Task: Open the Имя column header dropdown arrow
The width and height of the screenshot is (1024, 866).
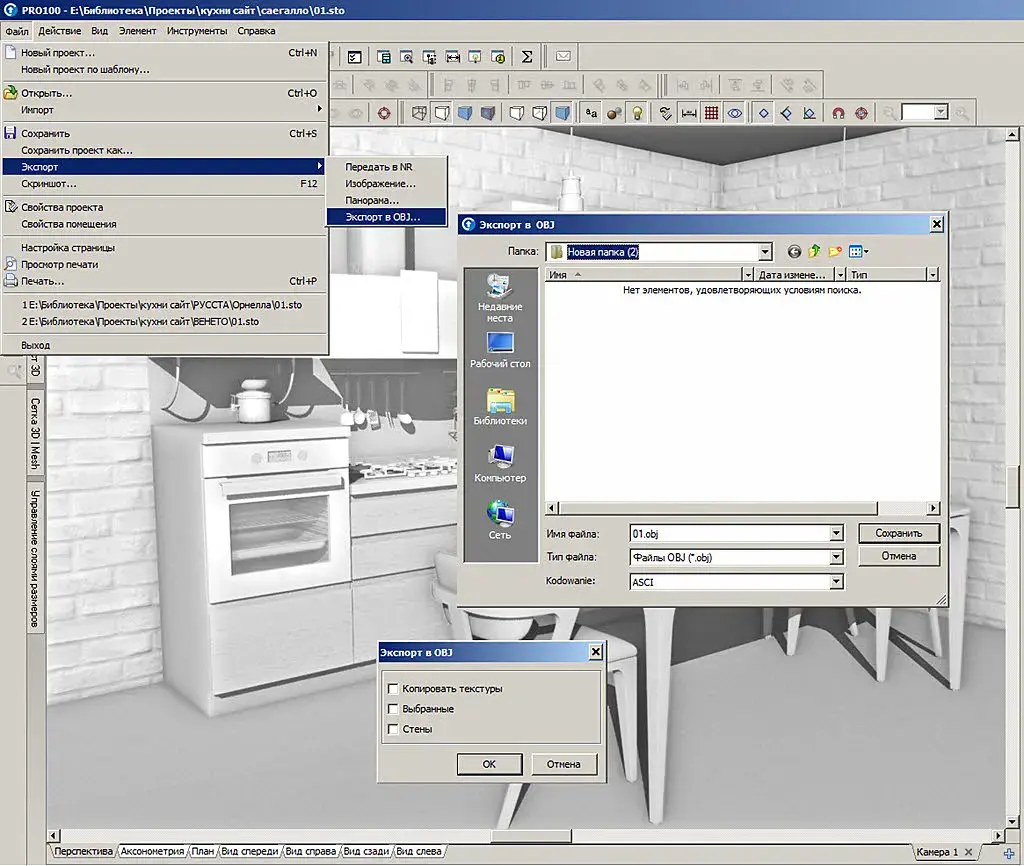Action: coord(748,275)
